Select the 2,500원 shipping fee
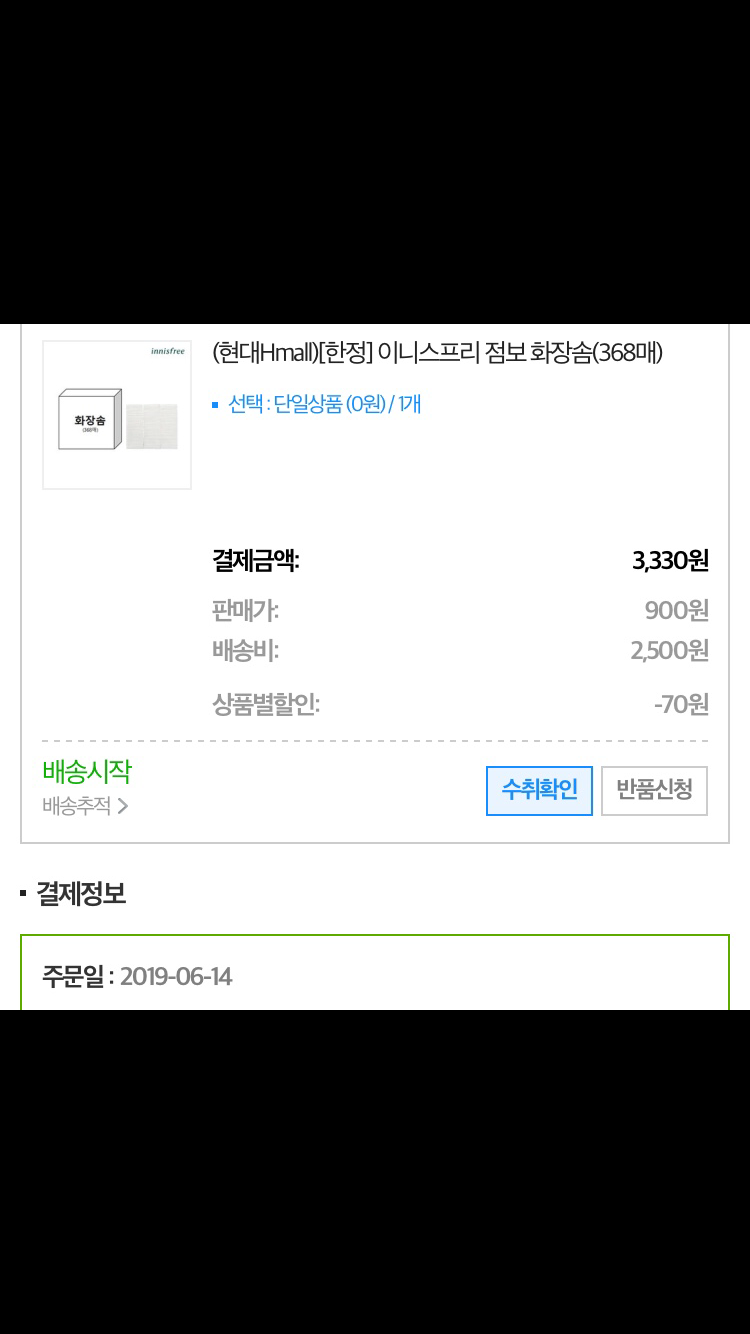 tap(670, 651)
